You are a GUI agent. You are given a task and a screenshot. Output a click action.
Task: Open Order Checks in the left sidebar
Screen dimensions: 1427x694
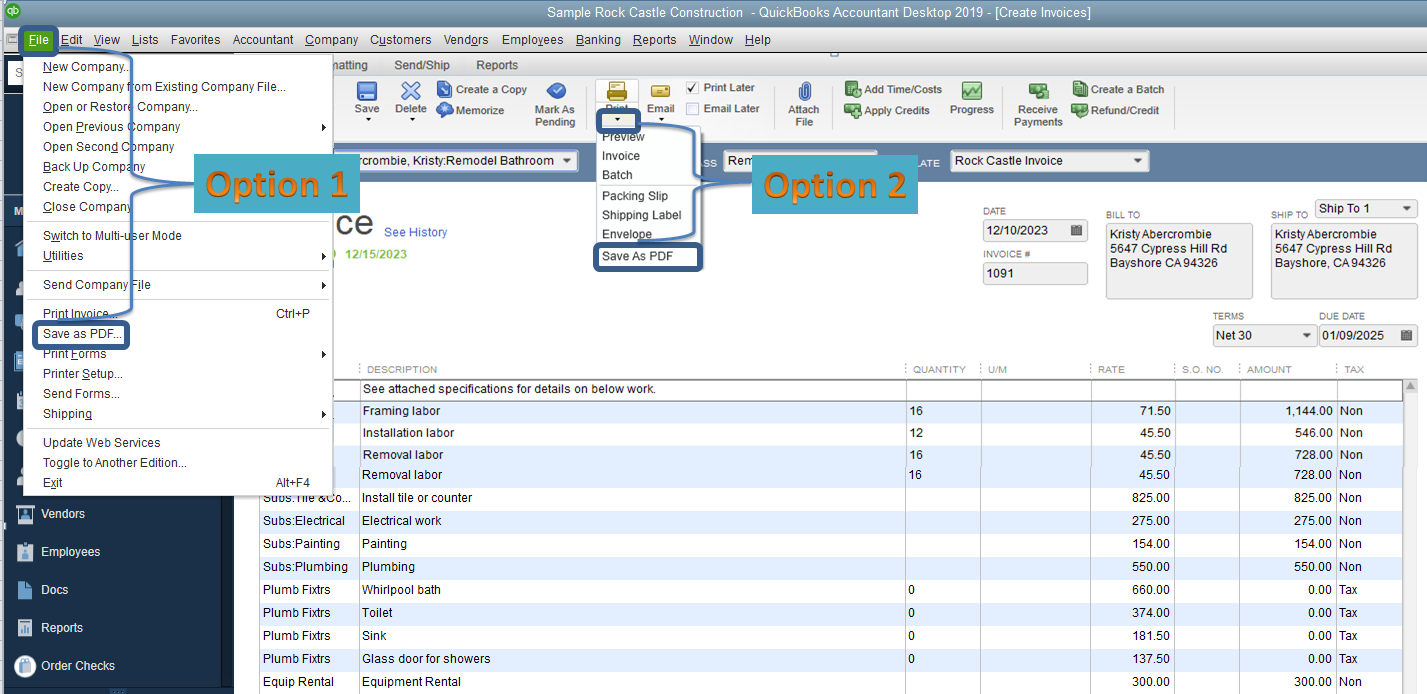[x=77, y=666]
